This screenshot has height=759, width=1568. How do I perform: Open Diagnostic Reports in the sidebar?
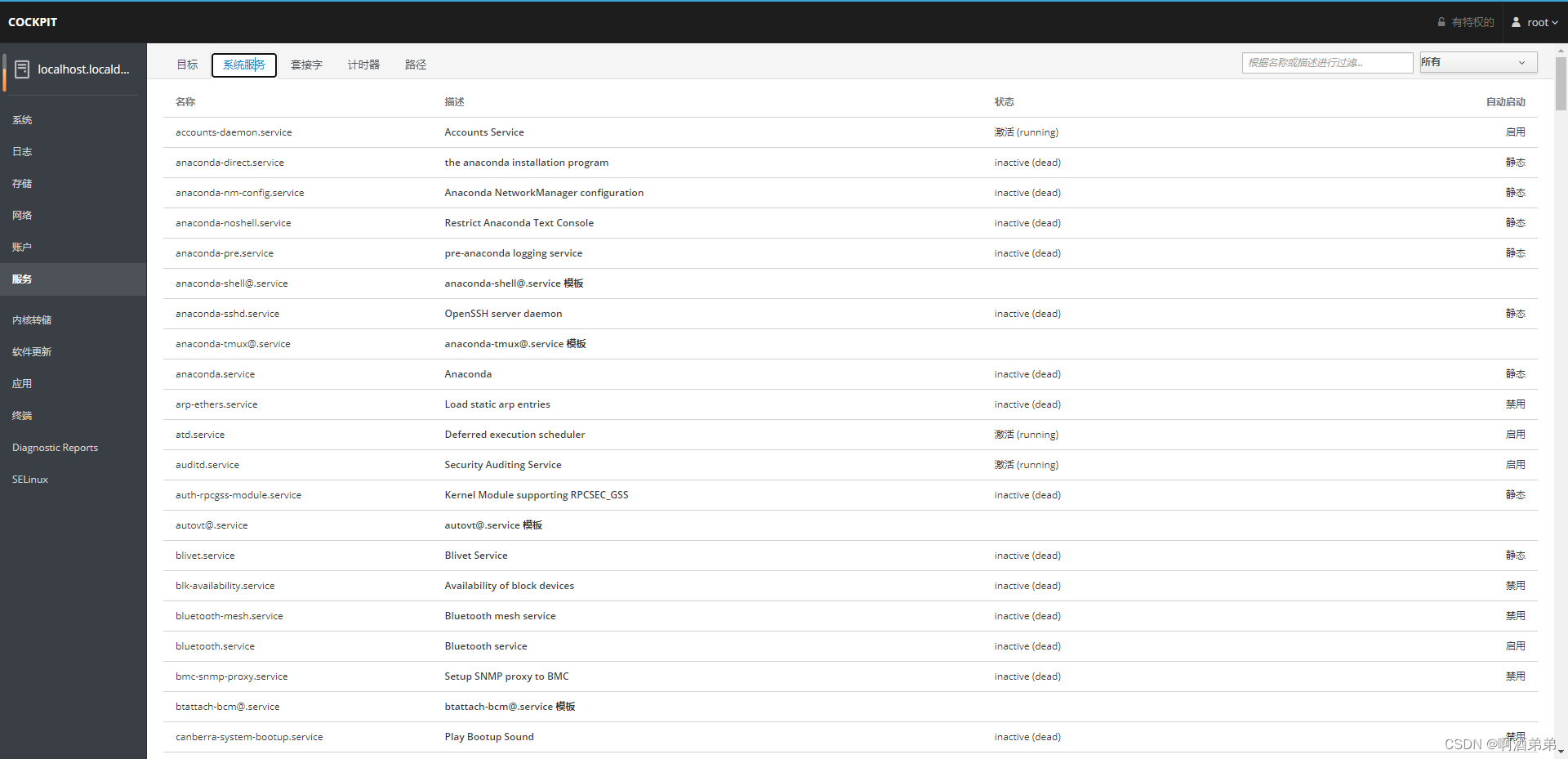[73, 448]
